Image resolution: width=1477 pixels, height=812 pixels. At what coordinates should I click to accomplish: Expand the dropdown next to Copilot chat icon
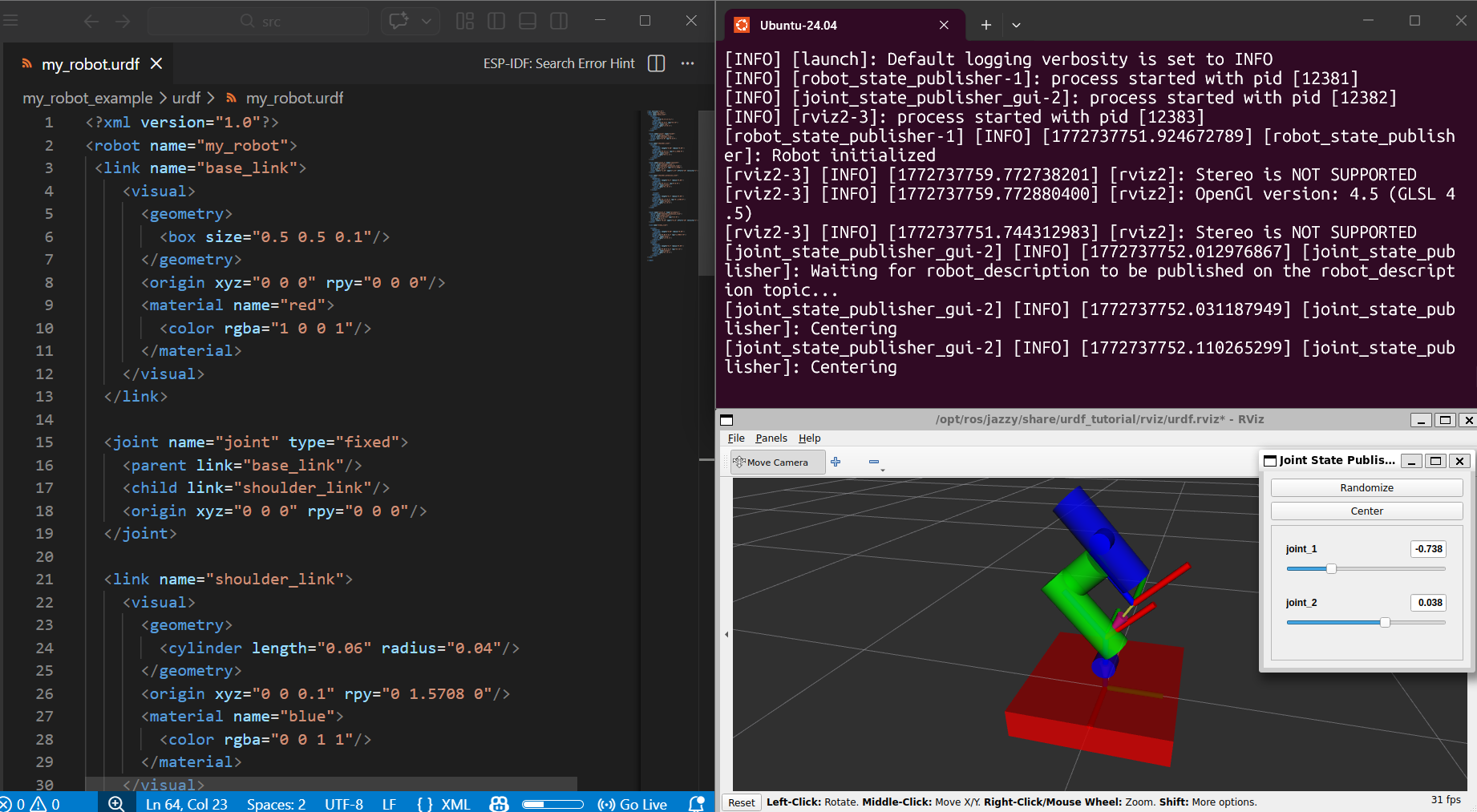427,21
